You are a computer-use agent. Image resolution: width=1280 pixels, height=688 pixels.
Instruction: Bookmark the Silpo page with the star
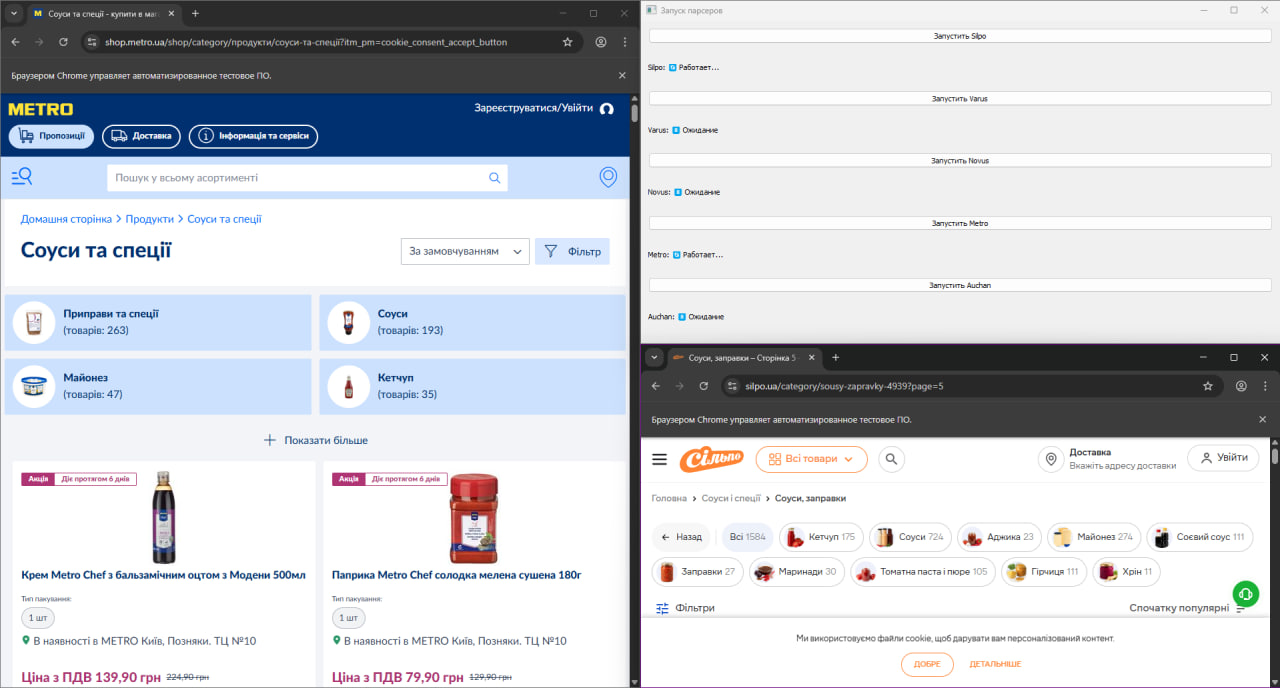pyautogui.click(x=1208, y=386)
